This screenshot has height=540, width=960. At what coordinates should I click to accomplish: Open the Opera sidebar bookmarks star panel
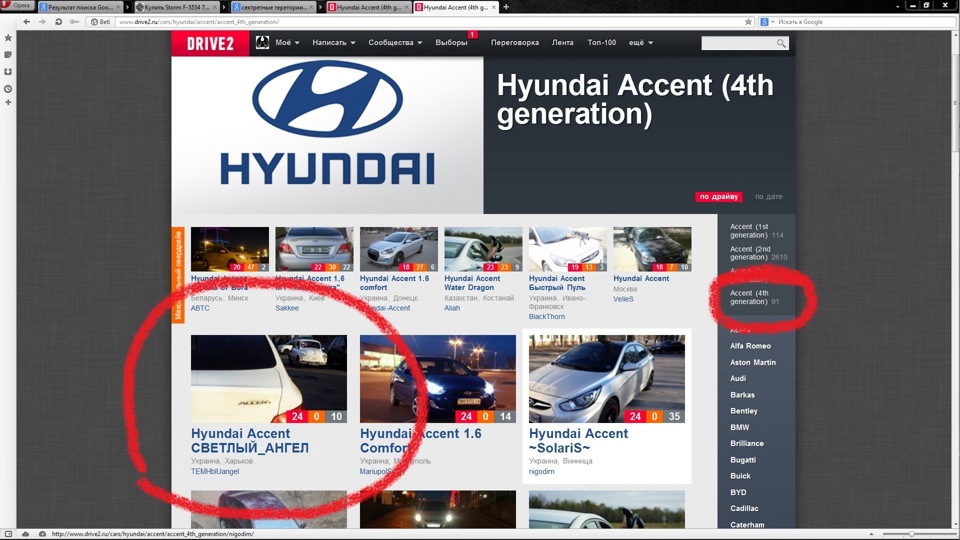point(8,38)
